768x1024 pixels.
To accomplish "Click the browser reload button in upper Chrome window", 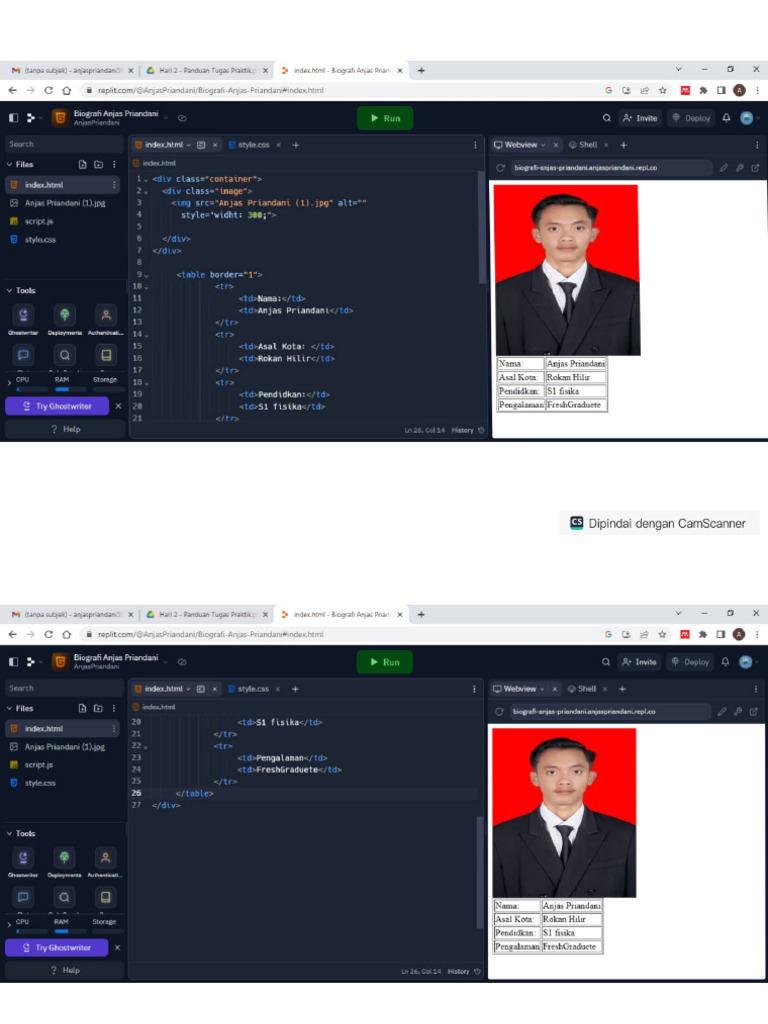I will point(48,90).
